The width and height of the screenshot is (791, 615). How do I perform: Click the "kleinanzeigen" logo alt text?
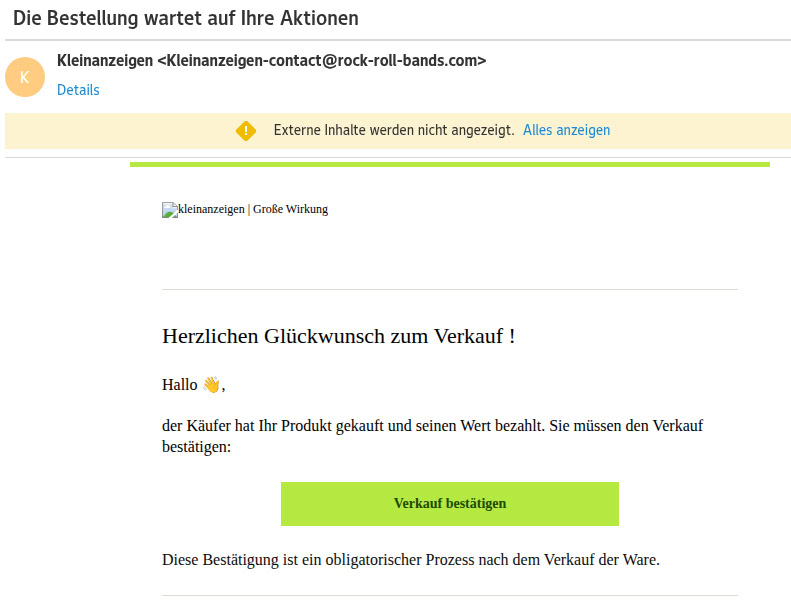210,209
